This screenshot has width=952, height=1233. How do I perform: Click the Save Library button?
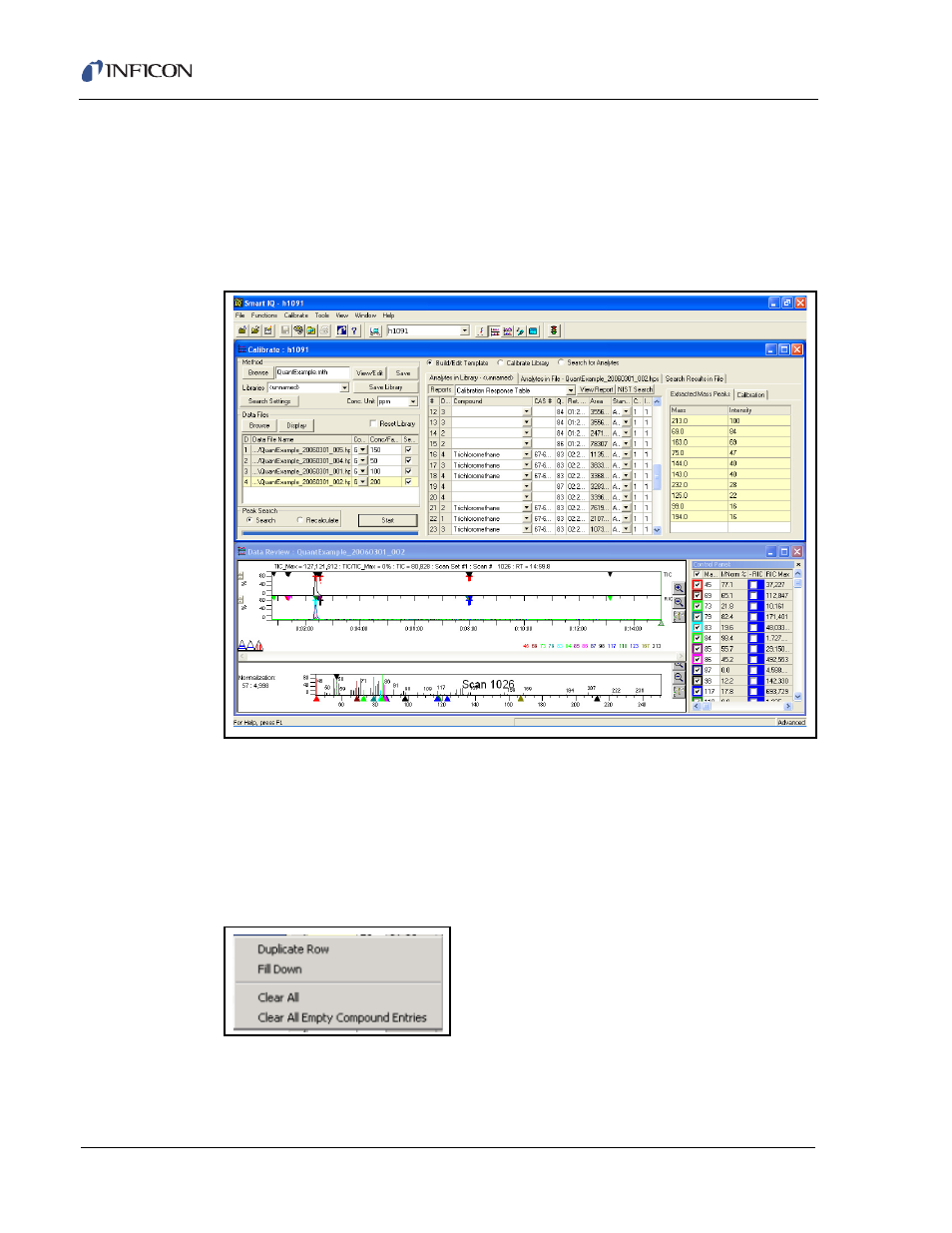385,387
